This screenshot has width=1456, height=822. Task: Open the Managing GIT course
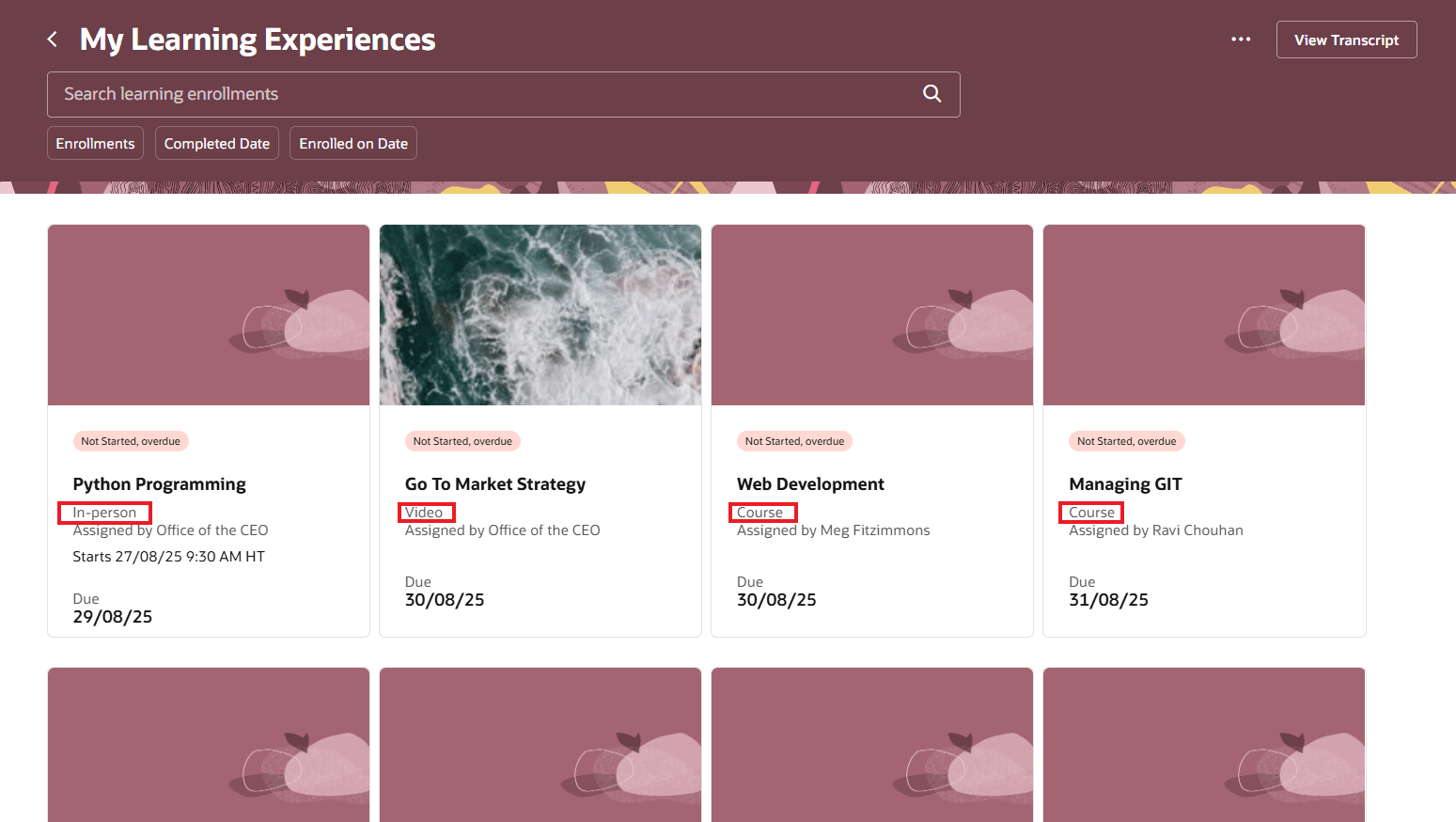tap(1125, 483)
